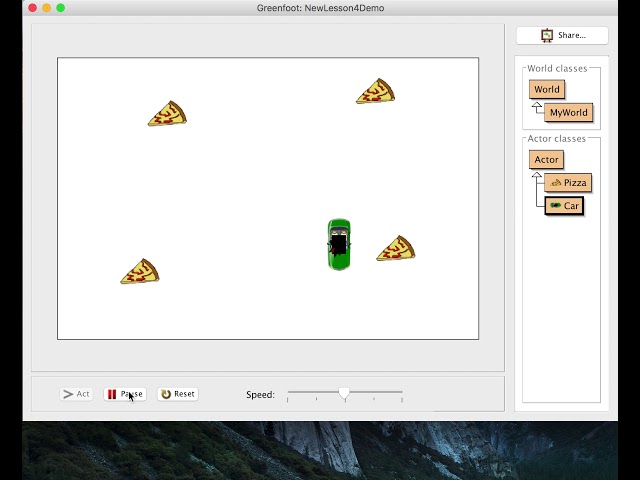Maximize the window with the green button
Screen dimensions: 640x480
pos(60,8)
